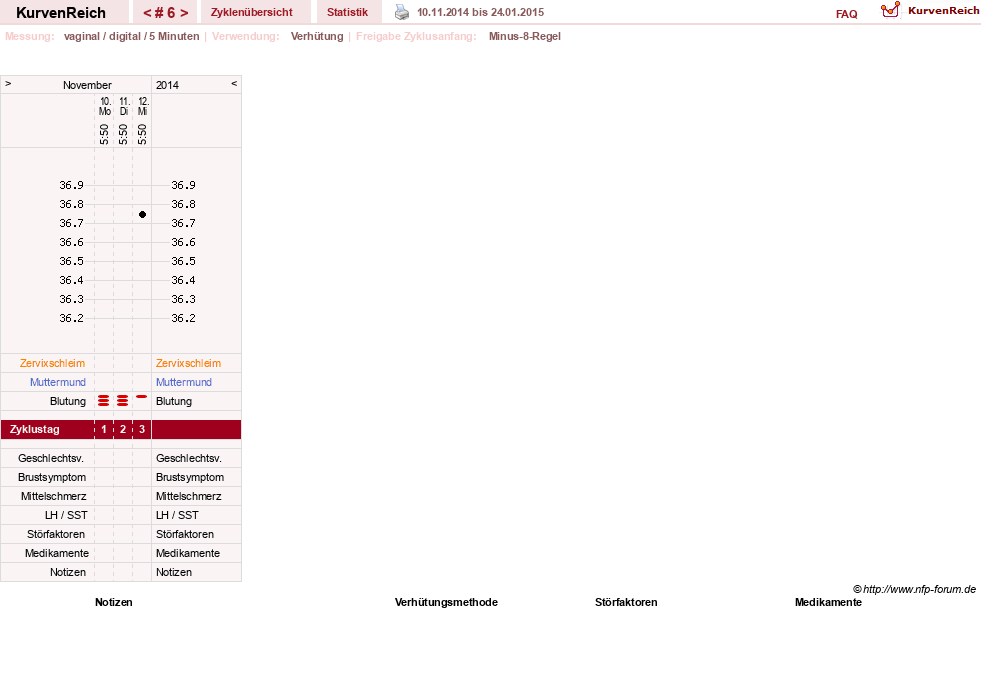
Task: Open the KurvenReich text link at top right
Action: tap(943, 11)
